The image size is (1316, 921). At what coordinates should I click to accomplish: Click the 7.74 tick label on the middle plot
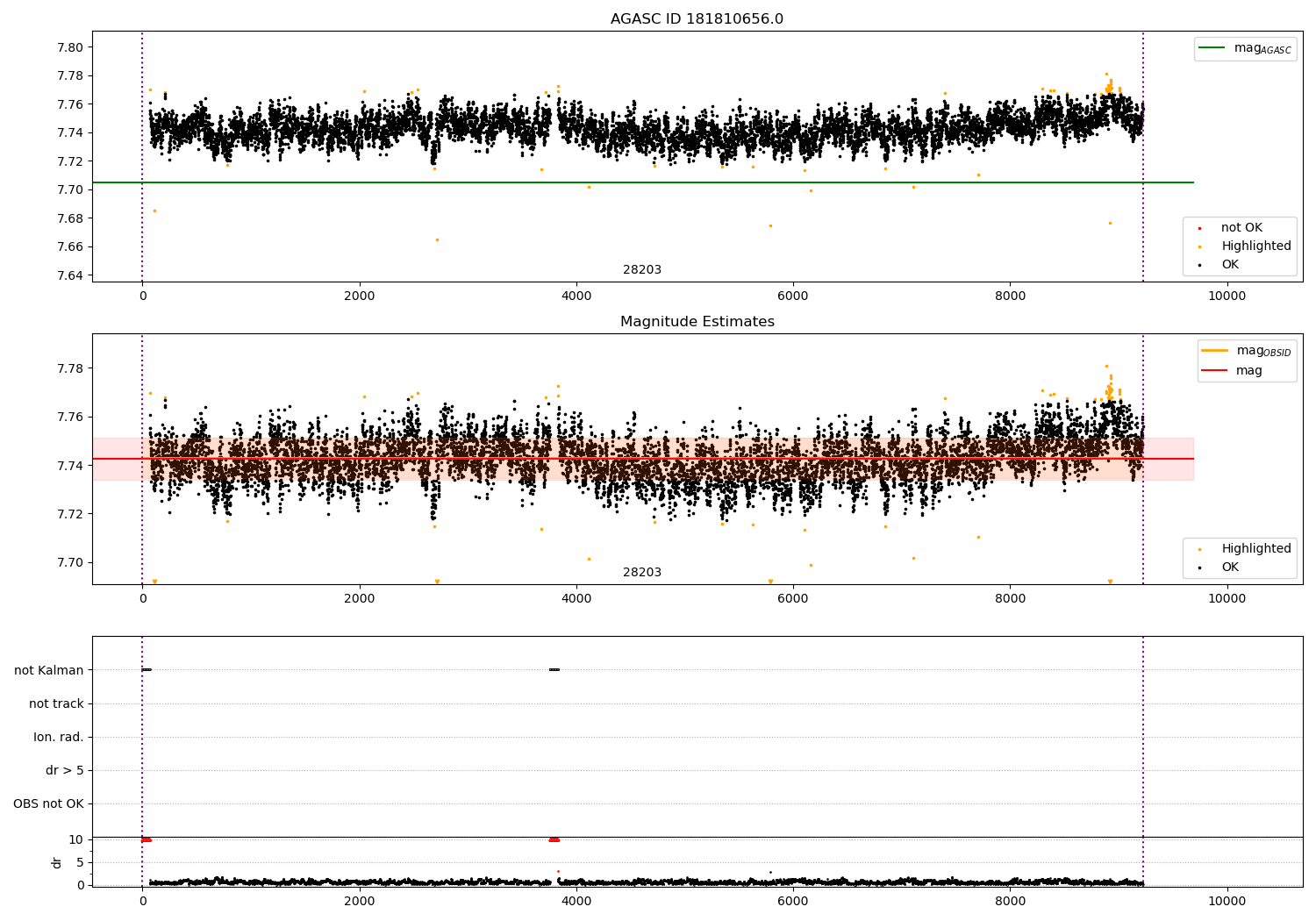(69, 465)
